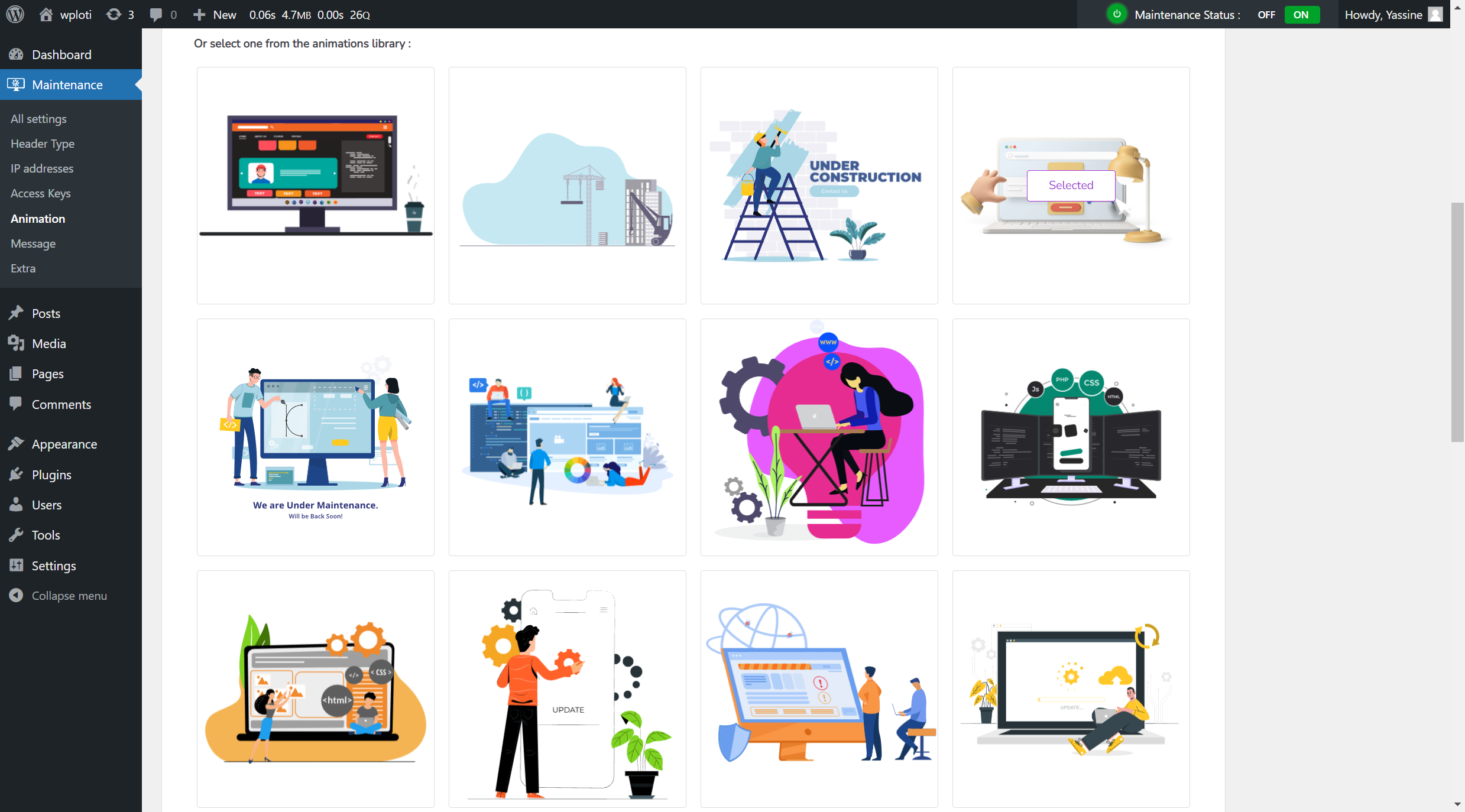Go to the Dashboard menu
Image resolution: width=1465 pixels, height=812 pixels.
[61, 54]
